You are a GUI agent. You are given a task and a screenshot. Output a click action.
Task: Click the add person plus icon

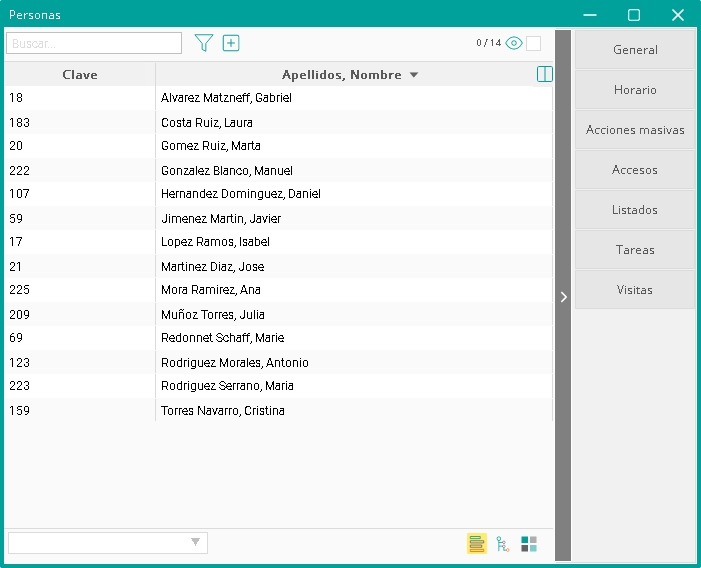(x=231, y=43)
